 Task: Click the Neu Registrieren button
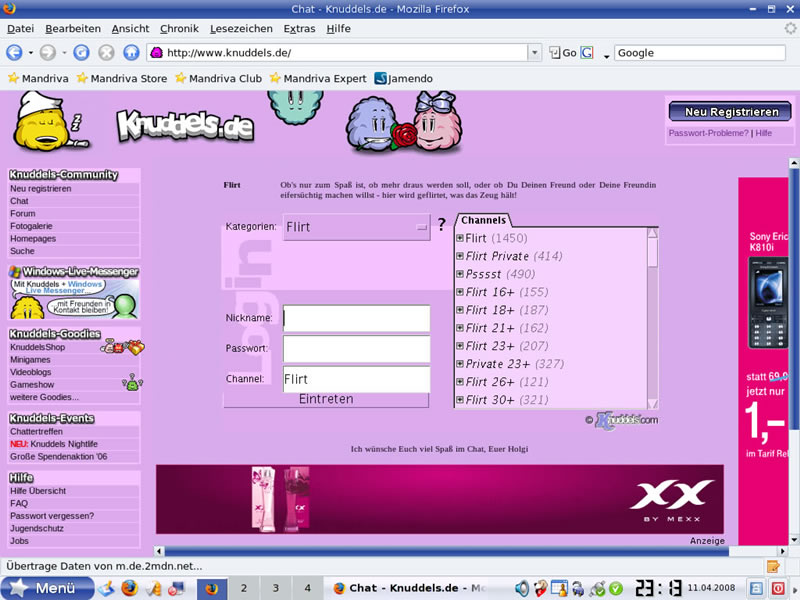coord(730,112)
